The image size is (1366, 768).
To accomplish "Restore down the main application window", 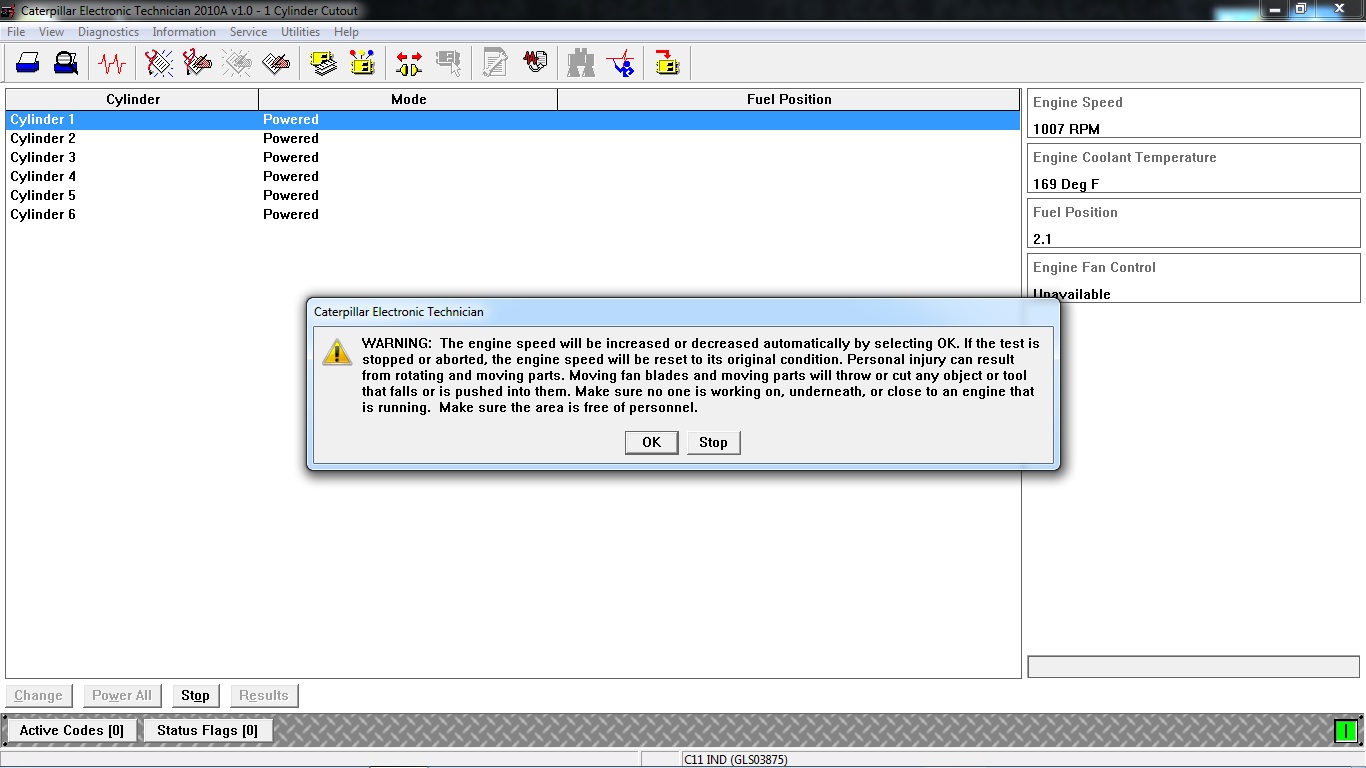I will (x=1301, y=9).
